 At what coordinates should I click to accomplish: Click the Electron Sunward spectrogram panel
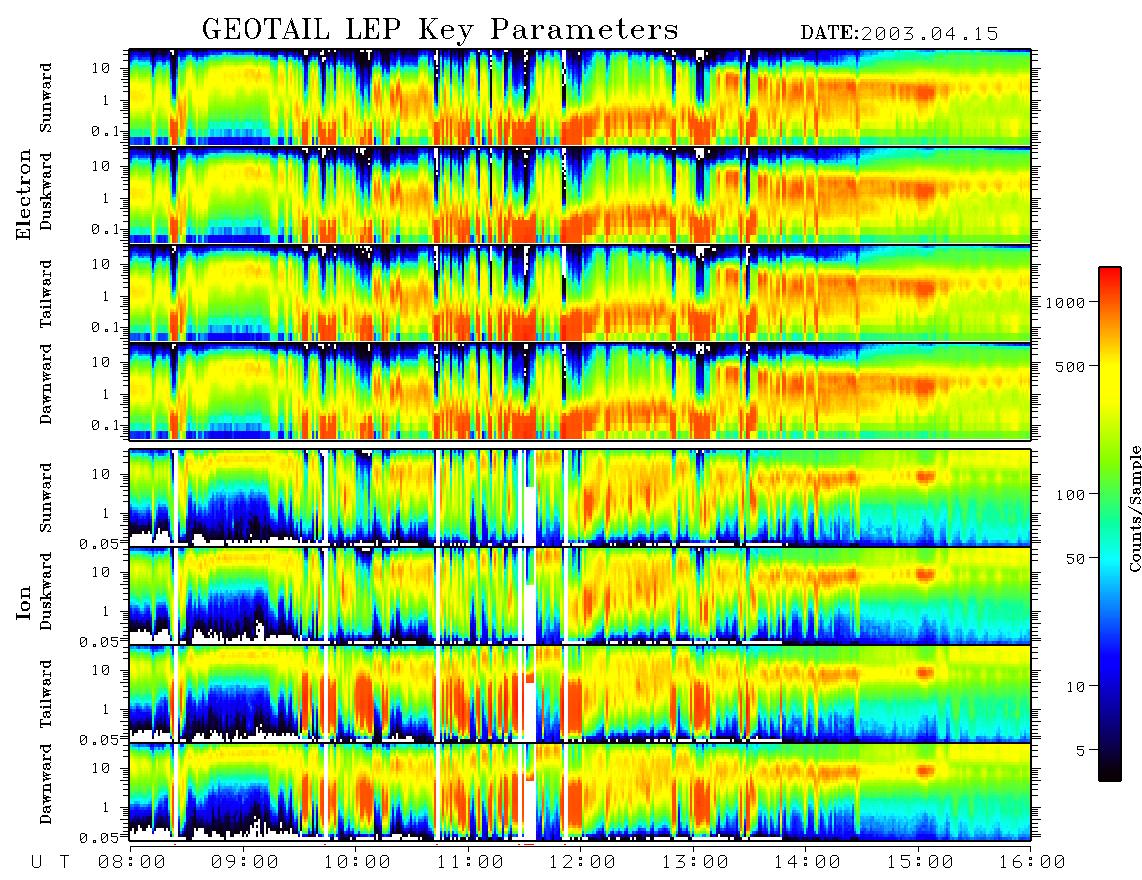[580, 97]
